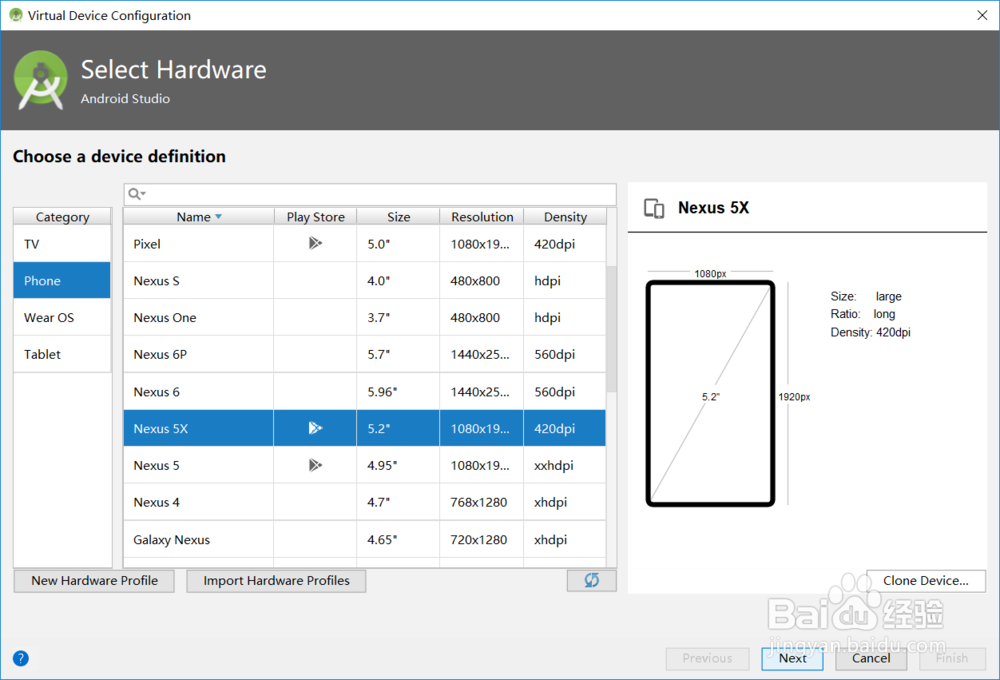
Task: Select the Phone category
Action: 62,281
